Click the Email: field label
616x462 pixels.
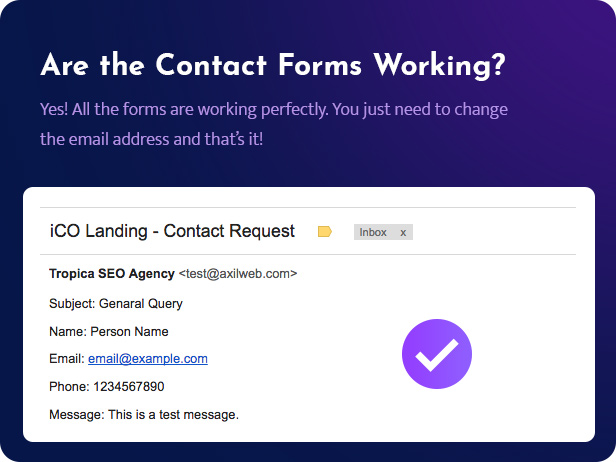67,359
